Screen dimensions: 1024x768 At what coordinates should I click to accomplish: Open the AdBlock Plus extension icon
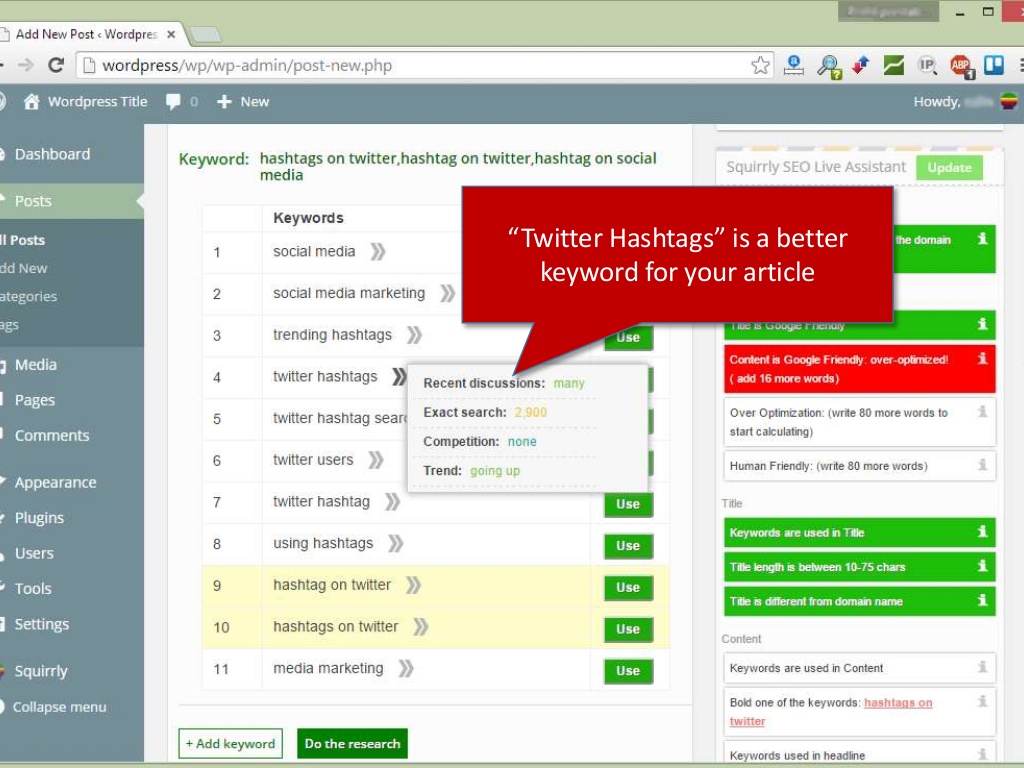pyautogui.click(x=961, y=66)
